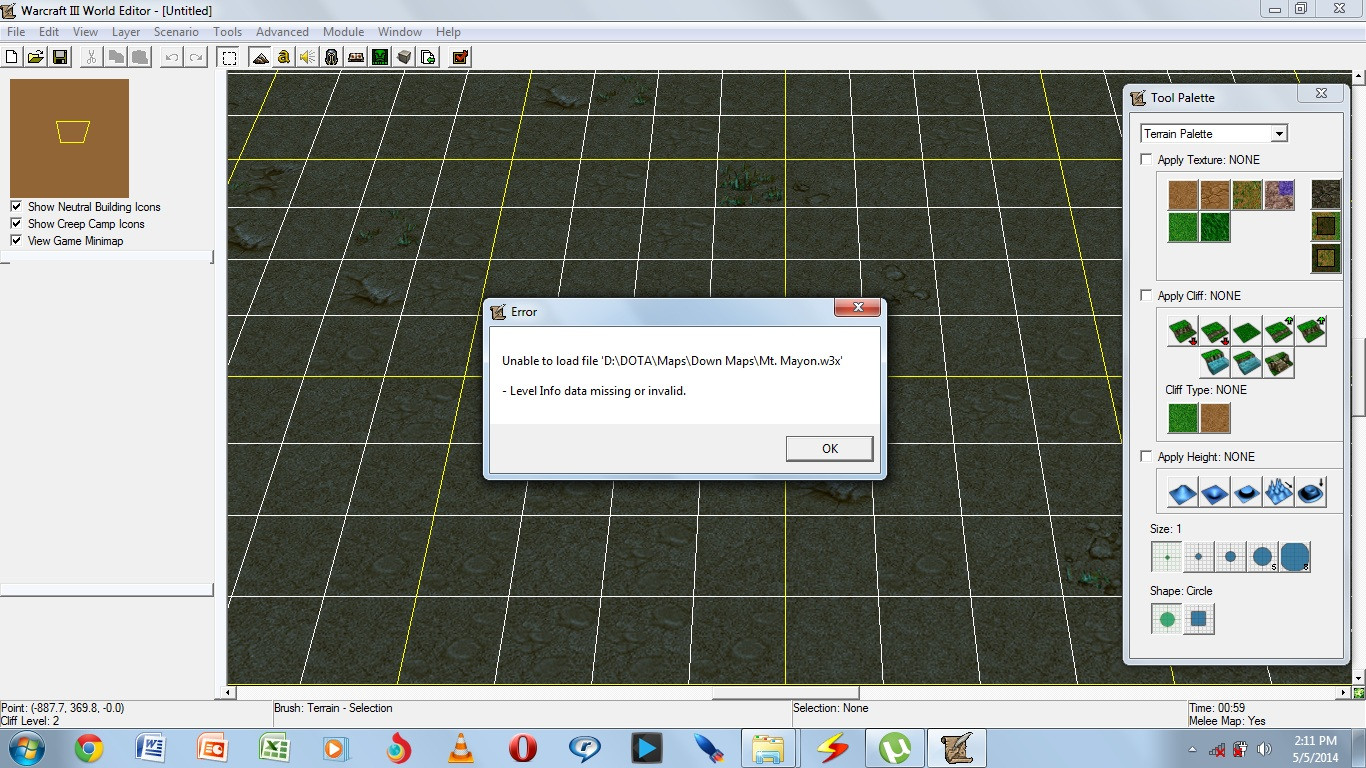
Task: Choose brush size 8
Action: [x=1295, y=557]
